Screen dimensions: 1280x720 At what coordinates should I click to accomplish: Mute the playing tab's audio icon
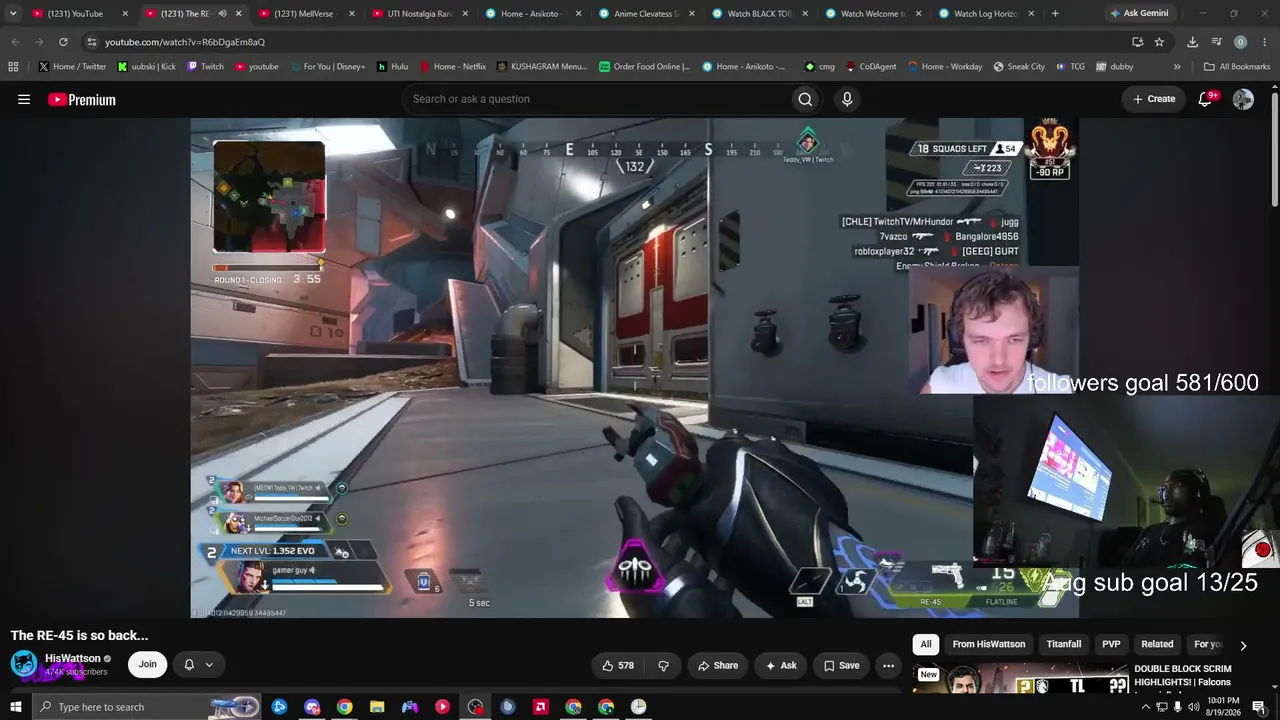coord(222,14)
